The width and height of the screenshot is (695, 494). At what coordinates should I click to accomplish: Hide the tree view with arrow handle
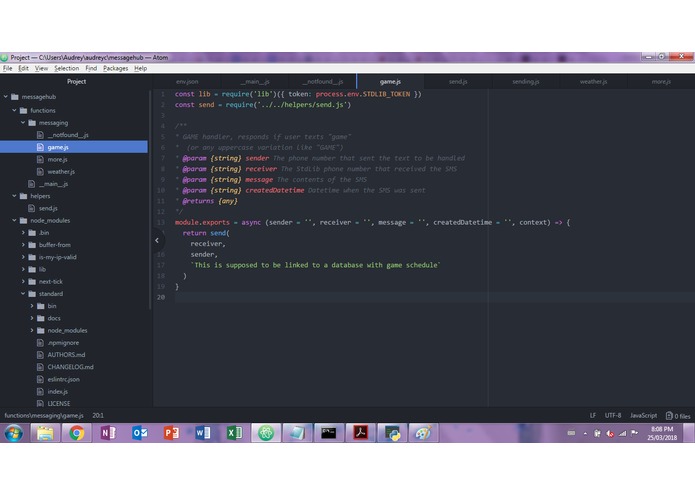click(157, 241)
